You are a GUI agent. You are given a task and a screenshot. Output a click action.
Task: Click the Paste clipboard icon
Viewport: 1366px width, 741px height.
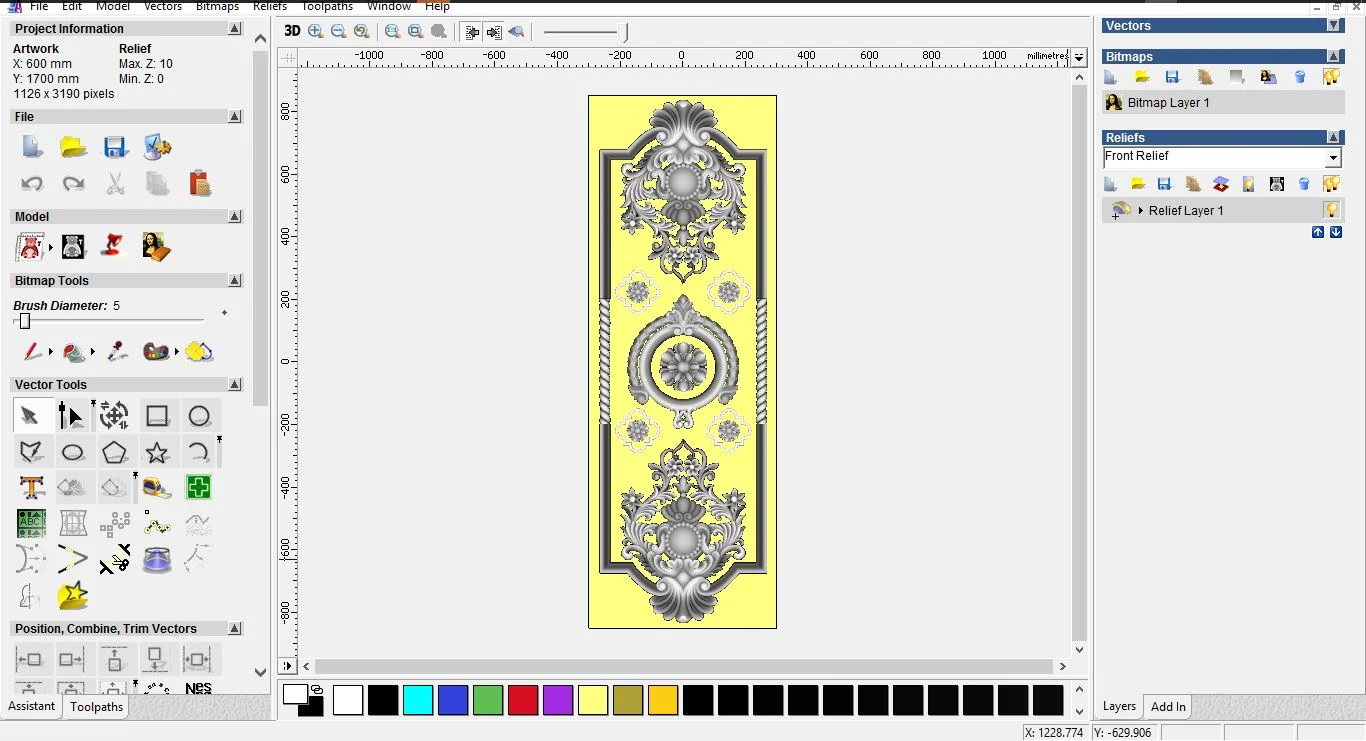coord(199,184)
